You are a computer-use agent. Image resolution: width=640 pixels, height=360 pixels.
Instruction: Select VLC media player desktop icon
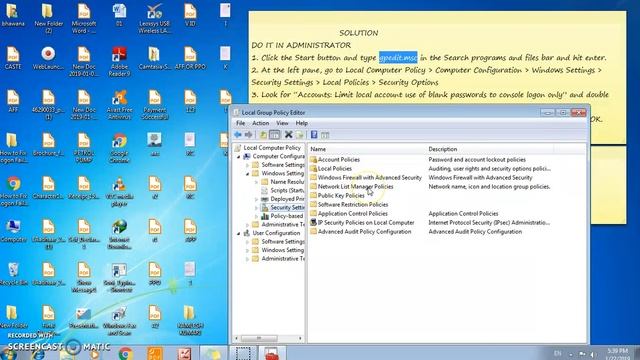[119, 191]
